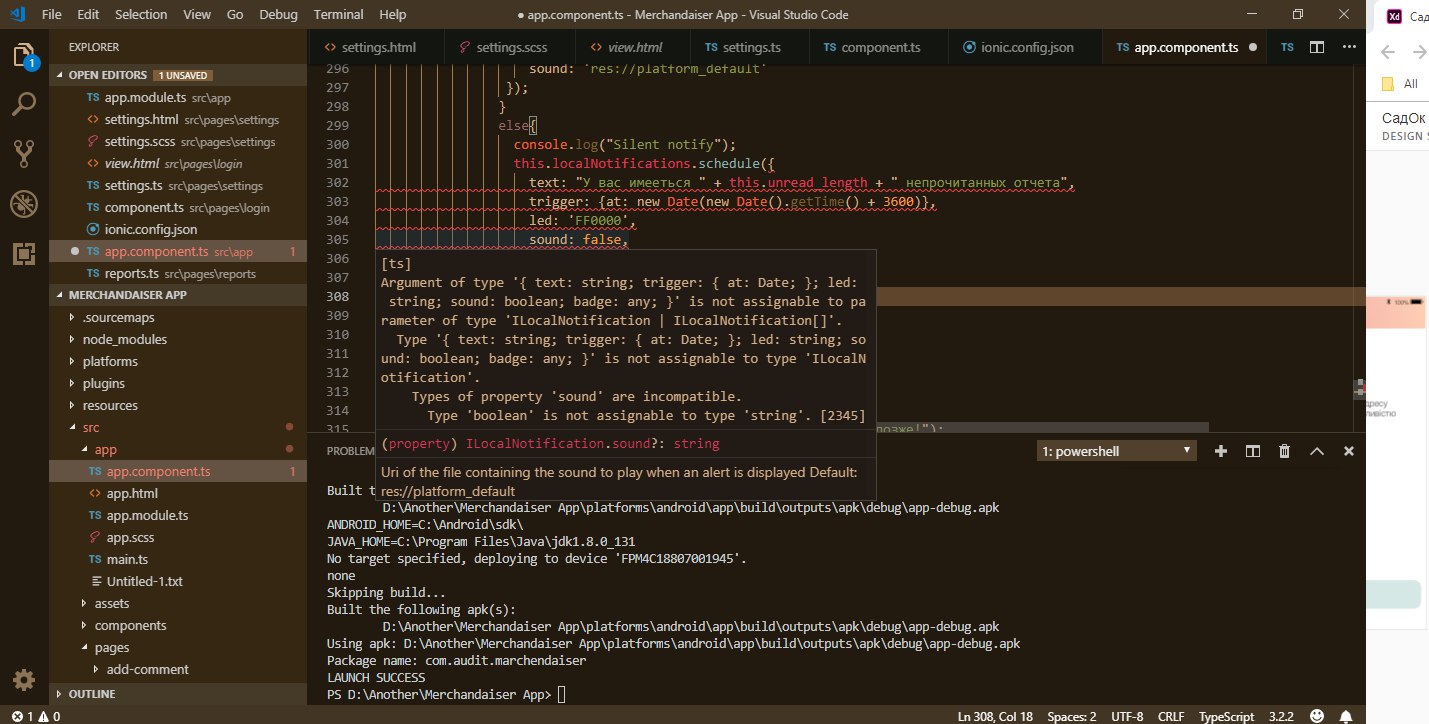
Task: Open app.html in the file tree
Action: (x=178, y=493)
